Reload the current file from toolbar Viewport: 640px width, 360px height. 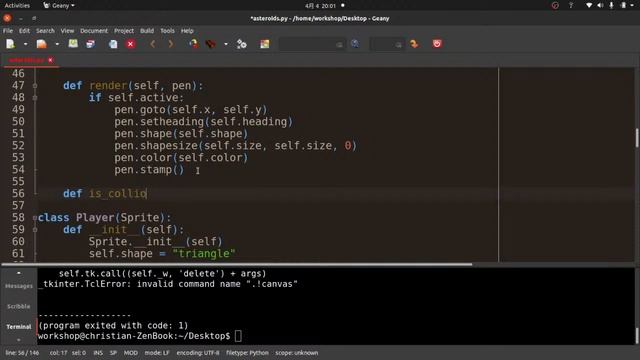[113, 44]
